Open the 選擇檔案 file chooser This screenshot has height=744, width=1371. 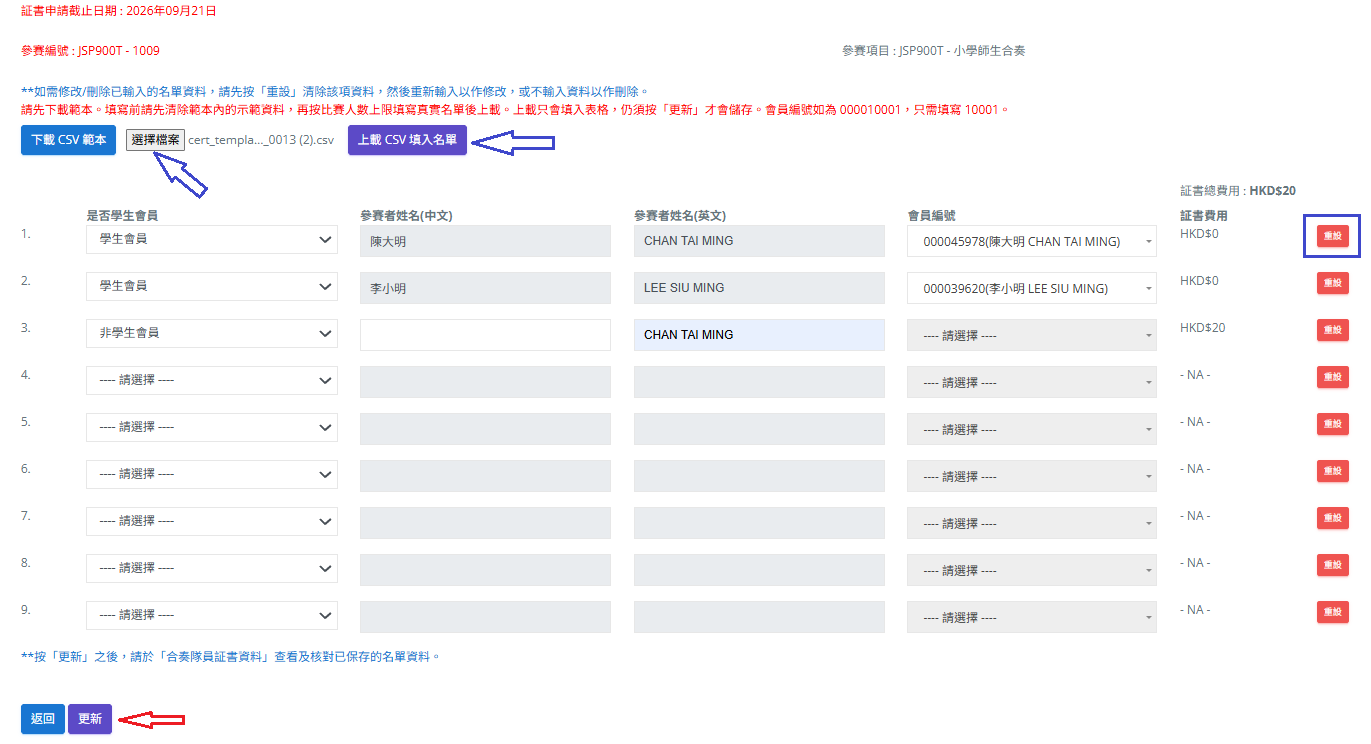click(x=156, y=140)
